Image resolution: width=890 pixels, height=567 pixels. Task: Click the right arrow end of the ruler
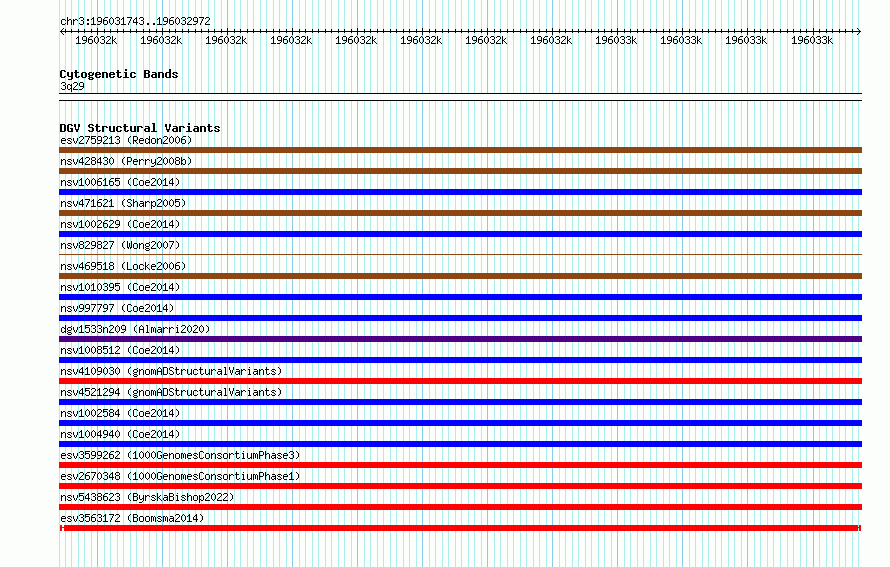coord(859,31)
